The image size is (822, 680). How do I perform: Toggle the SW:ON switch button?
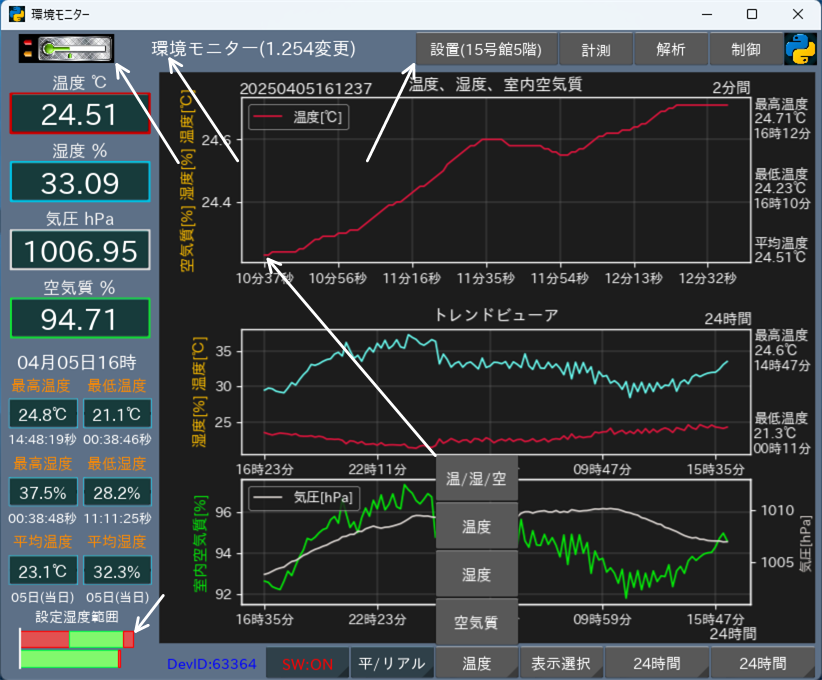point(308,663)
